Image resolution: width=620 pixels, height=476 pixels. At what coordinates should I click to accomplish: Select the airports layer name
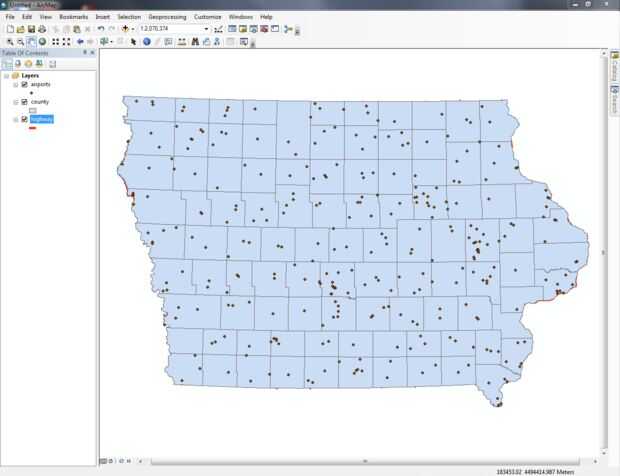(40, 84)
